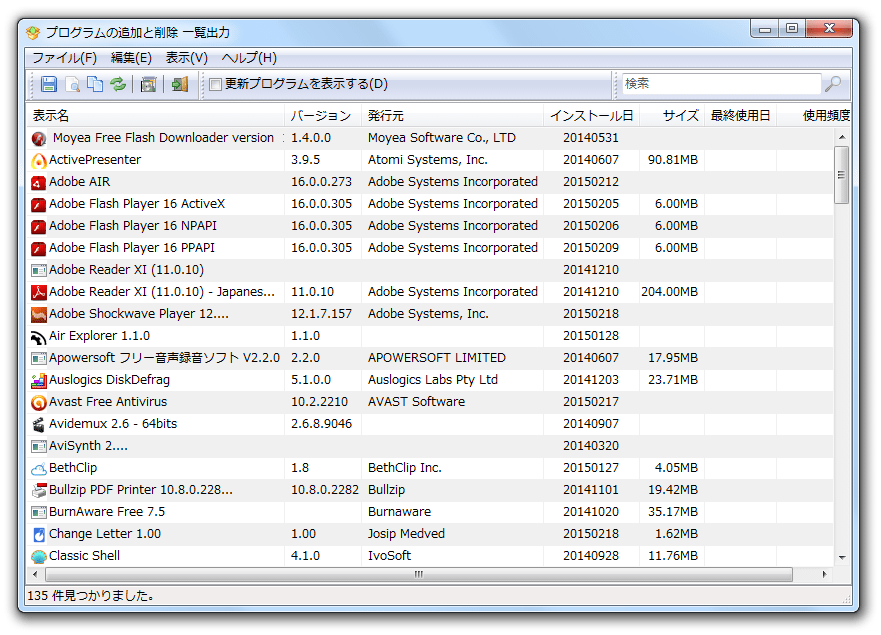Image resolution: width=881 pixels, height=635 pixels.
Task: Sort by the インストール日 column header
Action: [592, 116]
